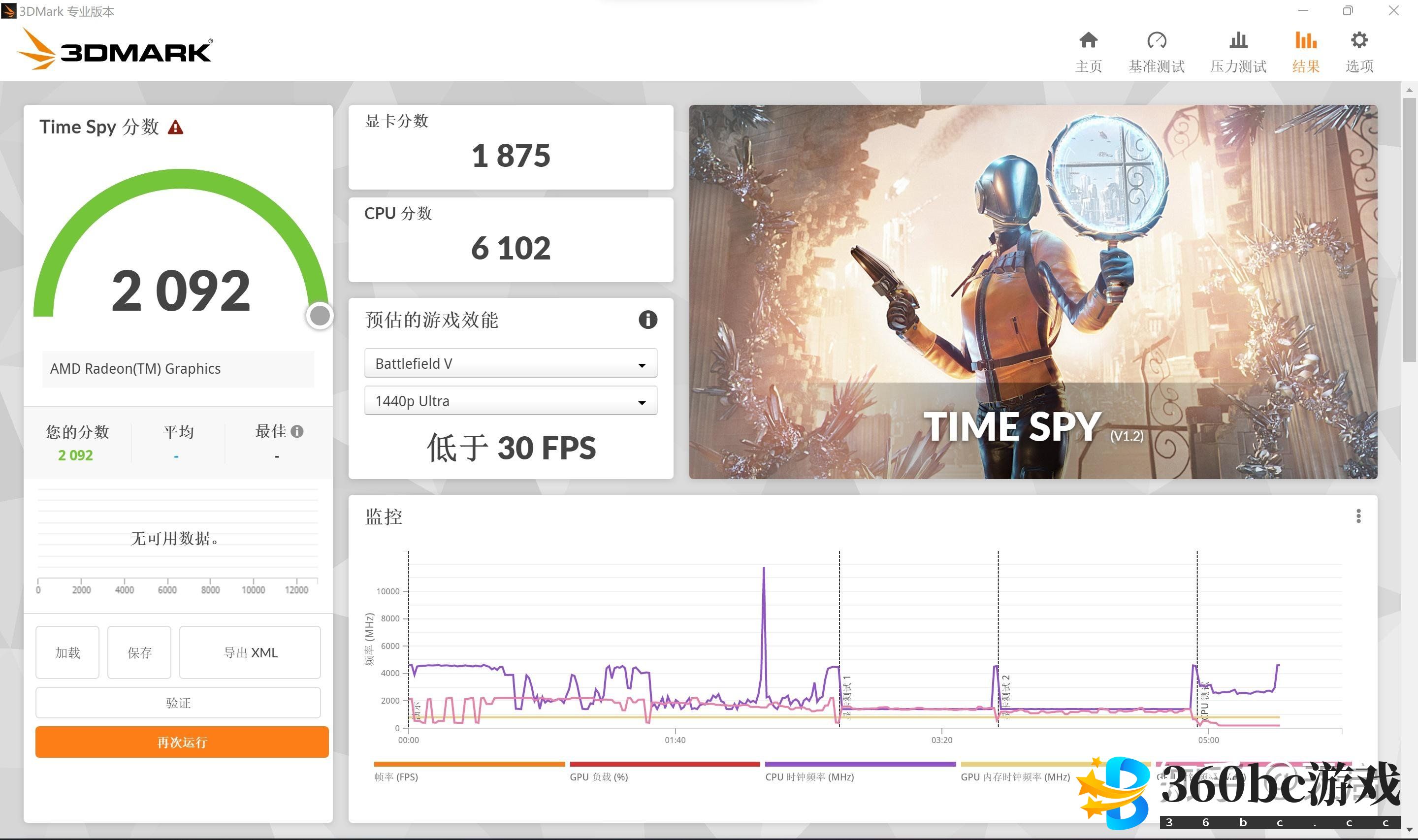Click the Home (主页) icon
1418x840 pixels.
click(x=1088, y=41)
